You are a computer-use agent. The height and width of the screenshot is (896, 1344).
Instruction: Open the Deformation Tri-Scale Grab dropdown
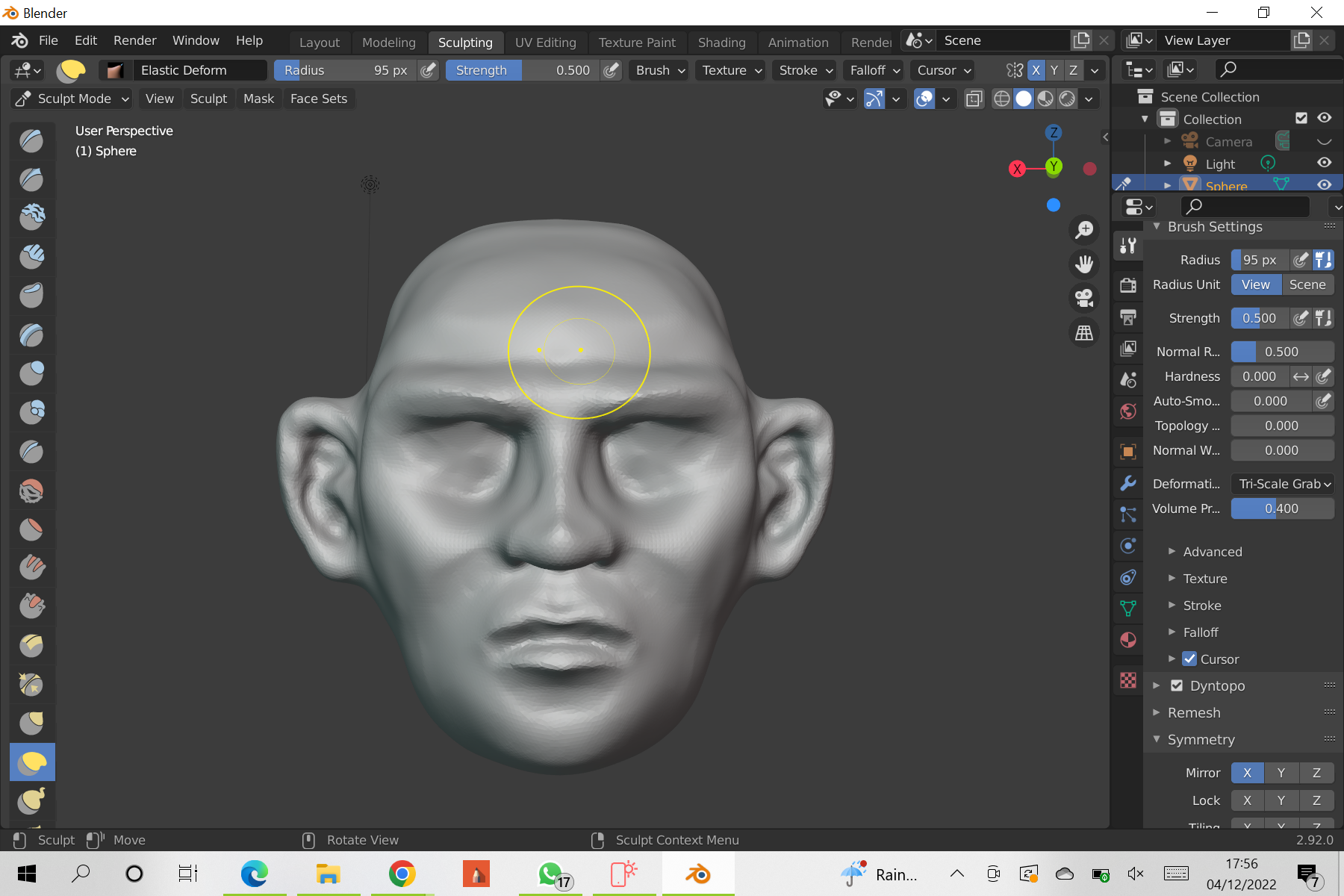[1283, 484]
